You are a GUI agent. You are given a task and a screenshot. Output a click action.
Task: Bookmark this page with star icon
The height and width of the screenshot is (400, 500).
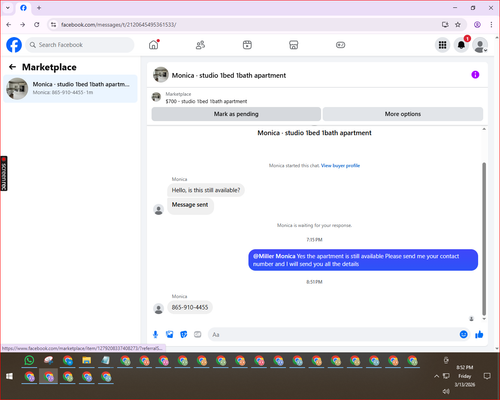click(x=458, y=24)
